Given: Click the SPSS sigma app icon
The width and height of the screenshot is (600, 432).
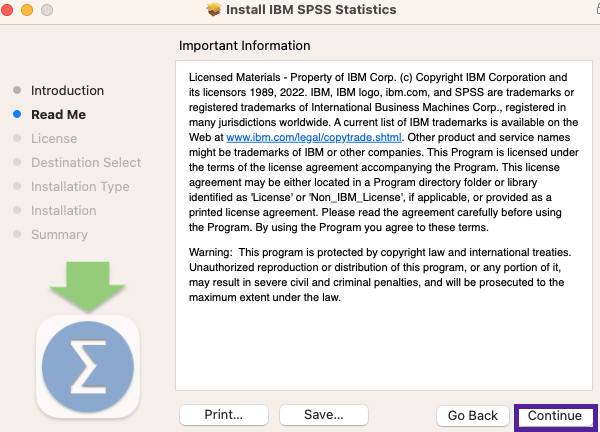Looking at the screenshot, I should pyautogui.click(x=88, y=367).
